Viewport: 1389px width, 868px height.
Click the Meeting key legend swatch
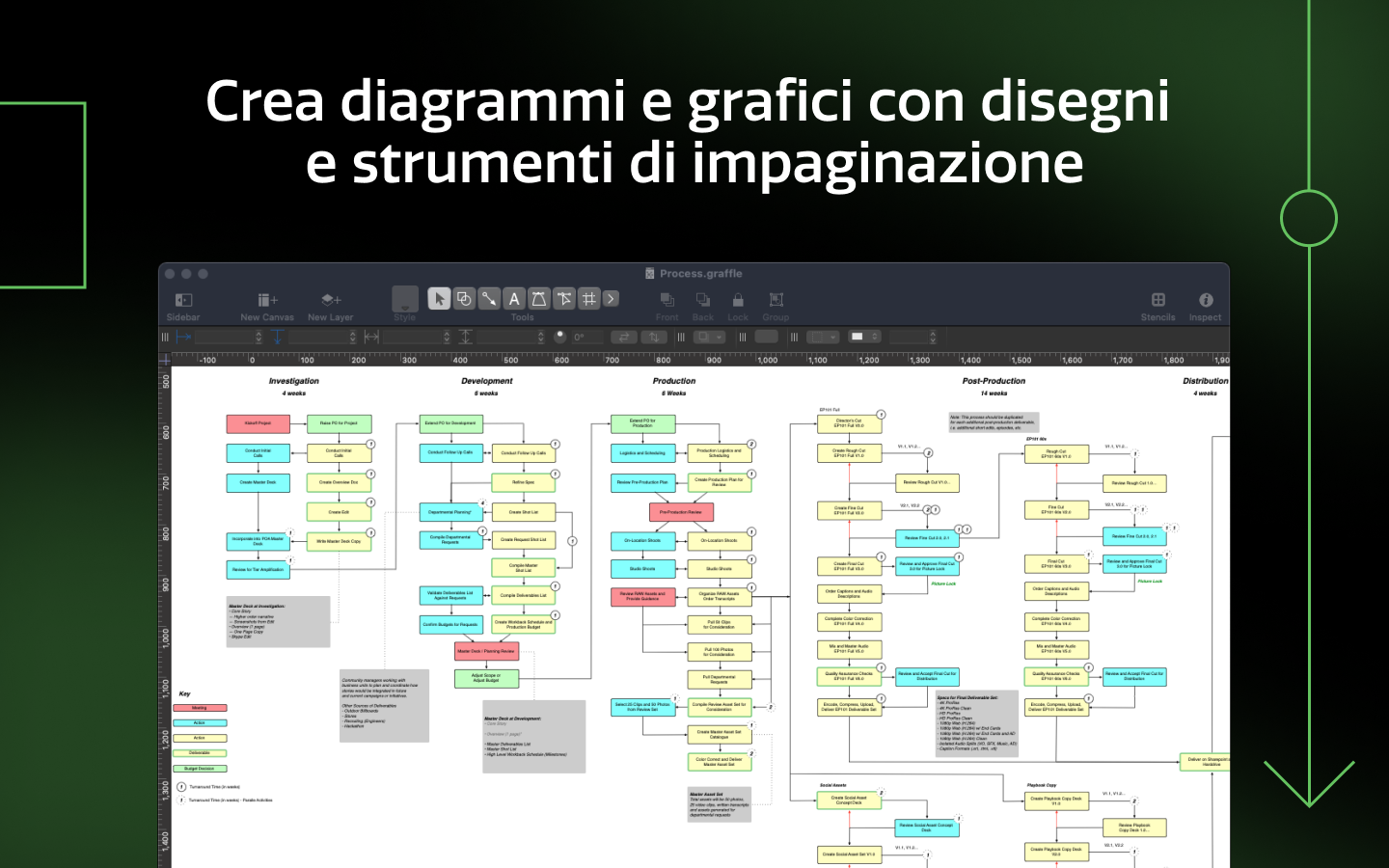200,708
